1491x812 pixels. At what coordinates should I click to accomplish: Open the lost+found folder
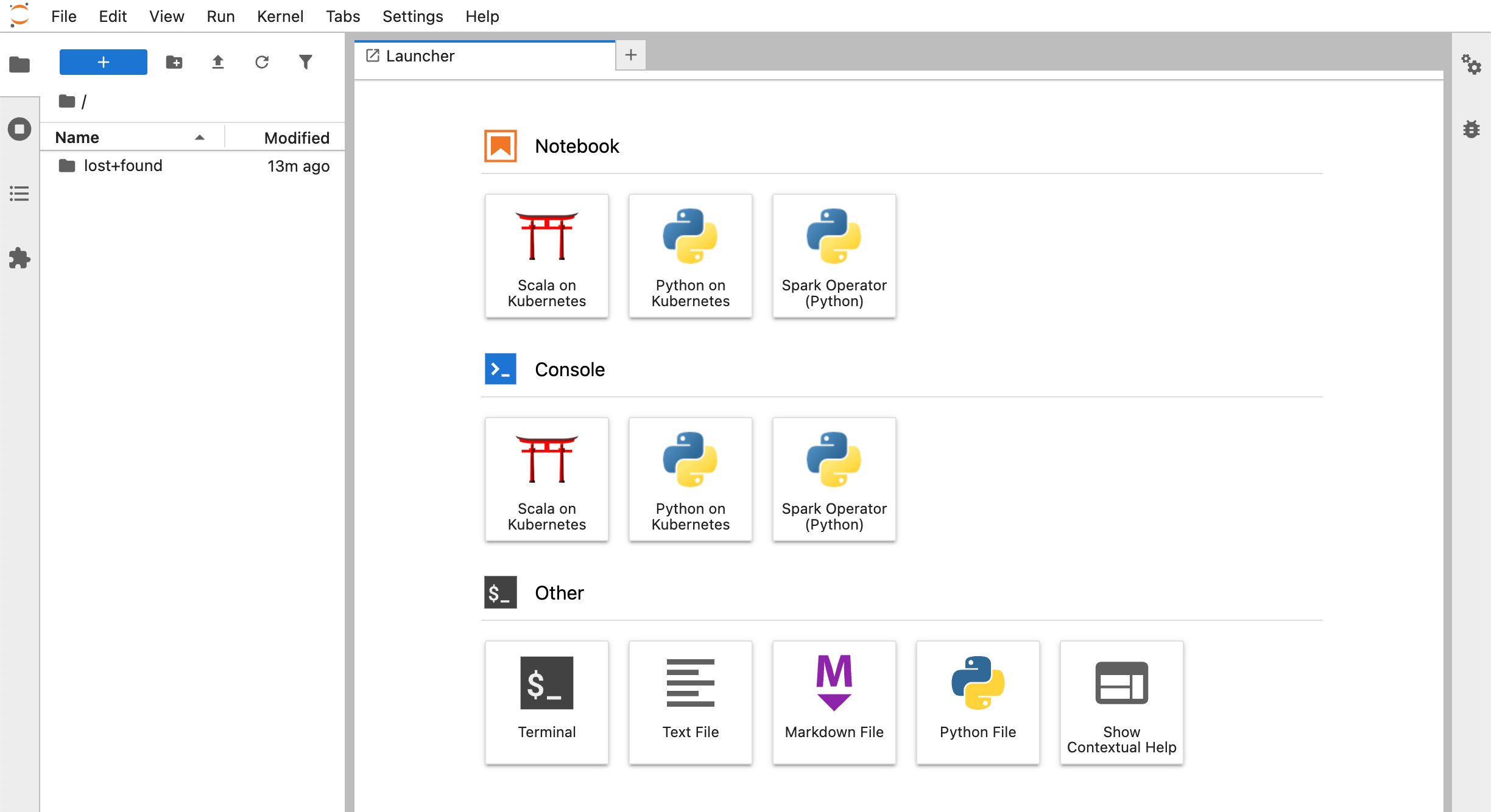tap(123, 166)
